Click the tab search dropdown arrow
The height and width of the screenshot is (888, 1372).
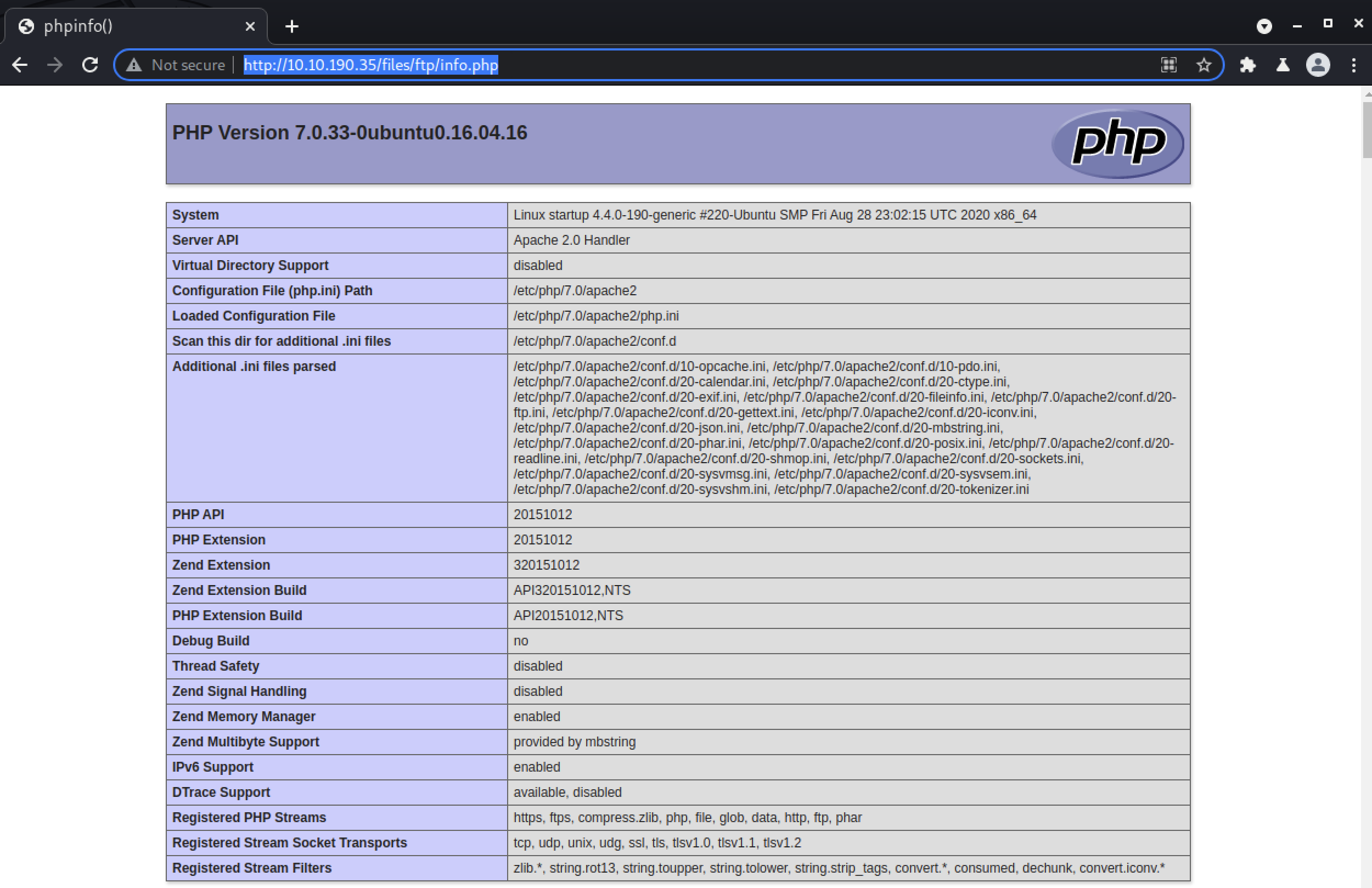(1264, 26)
